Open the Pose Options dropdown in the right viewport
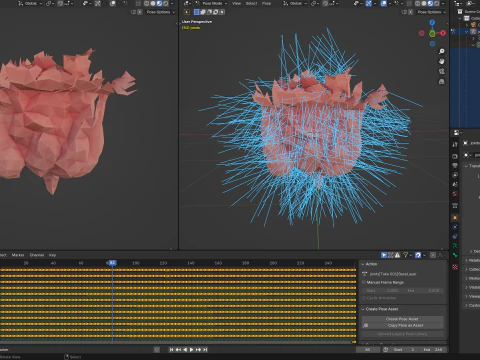 point(432,12)
